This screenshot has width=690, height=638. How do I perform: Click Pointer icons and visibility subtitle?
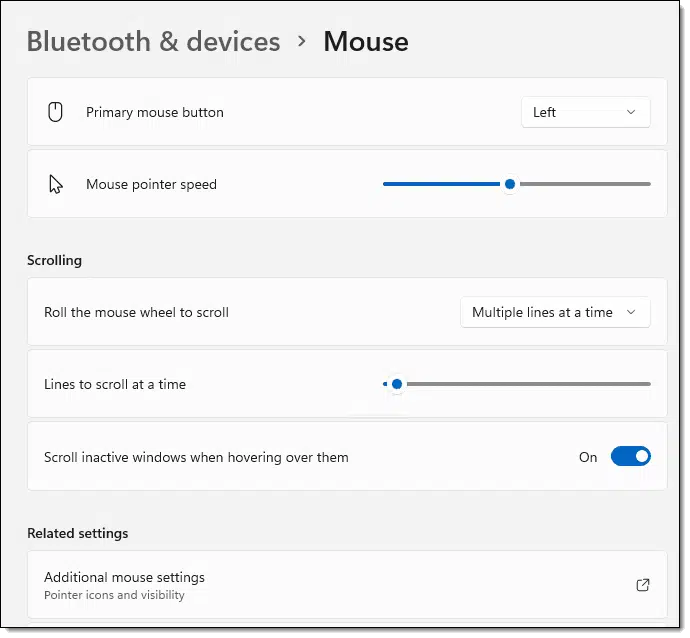114,595
